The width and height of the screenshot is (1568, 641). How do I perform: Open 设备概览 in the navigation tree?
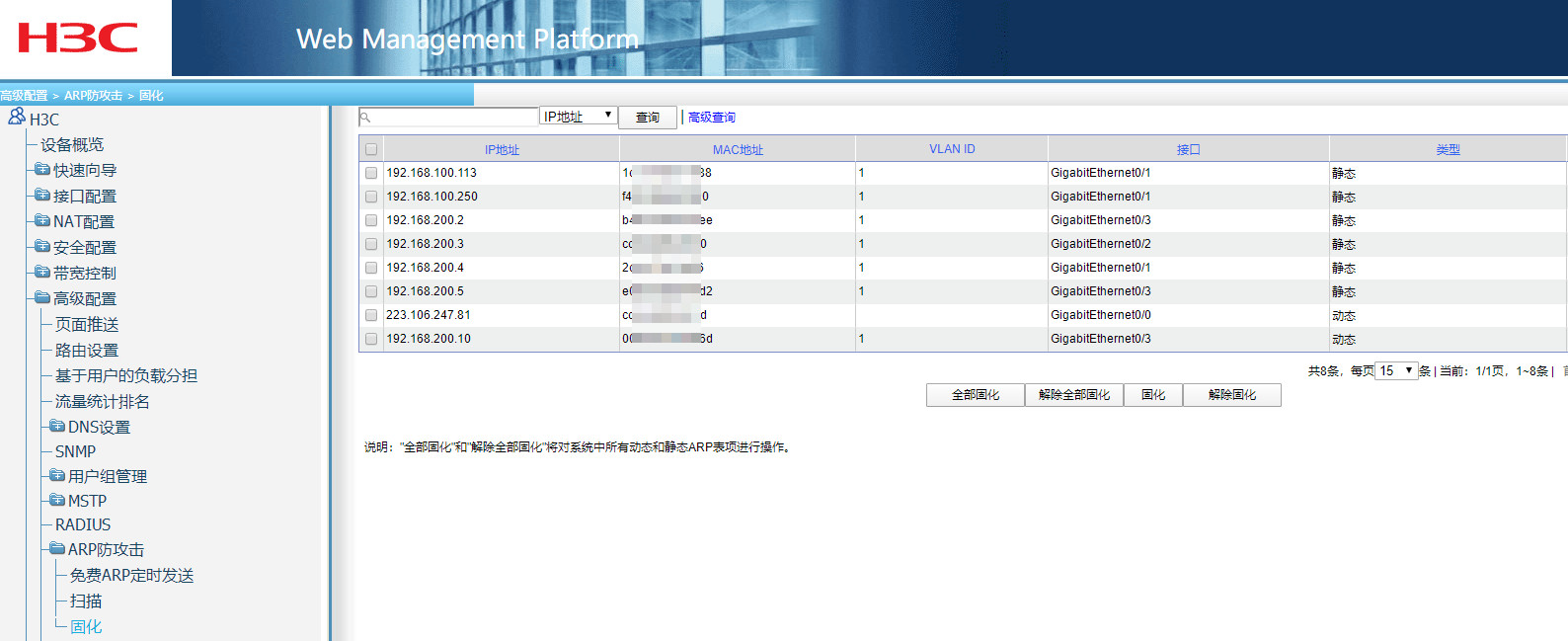point(71,144)
